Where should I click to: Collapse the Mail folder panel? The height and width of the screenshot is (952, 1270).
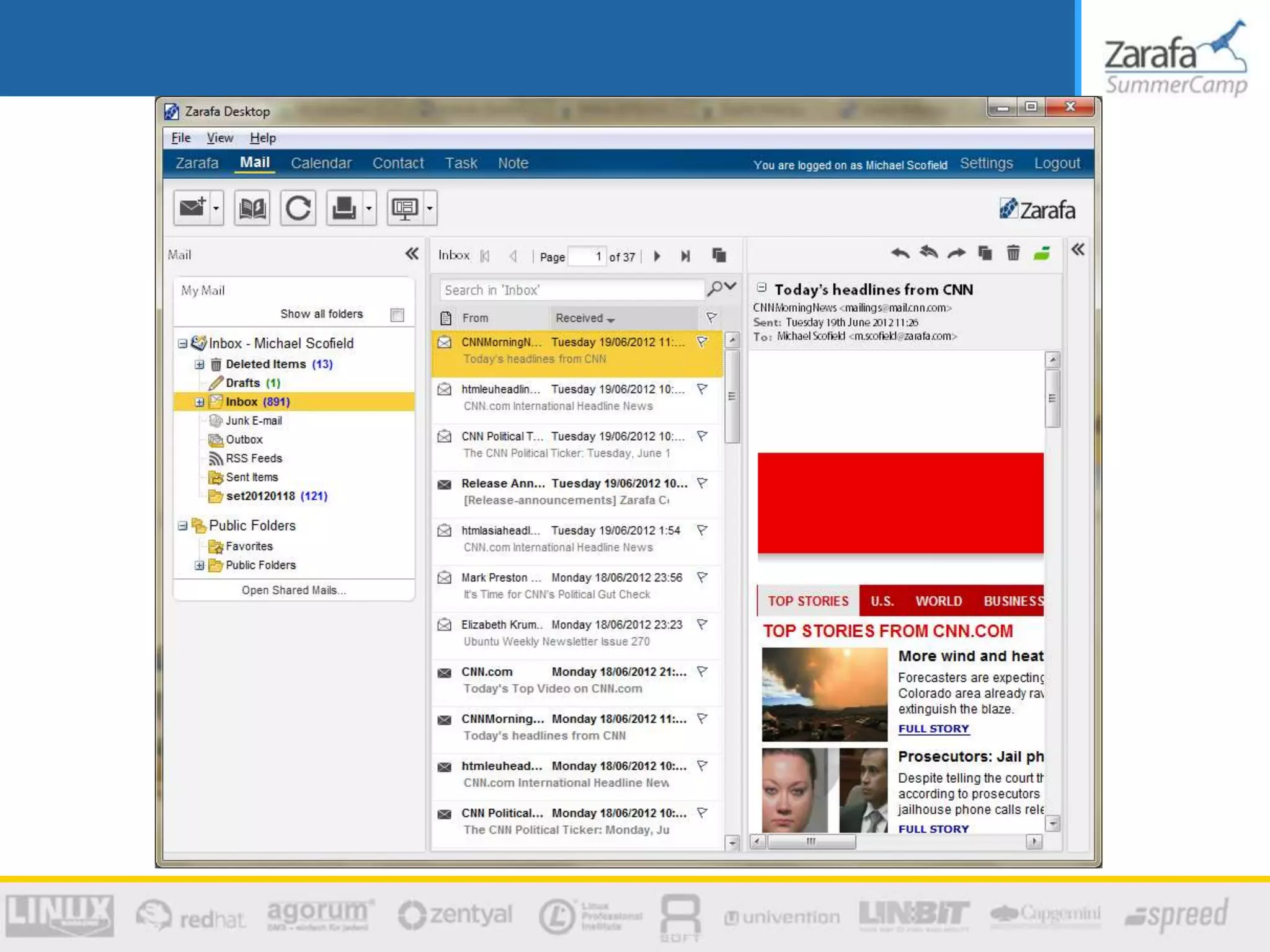pos(412,253)
